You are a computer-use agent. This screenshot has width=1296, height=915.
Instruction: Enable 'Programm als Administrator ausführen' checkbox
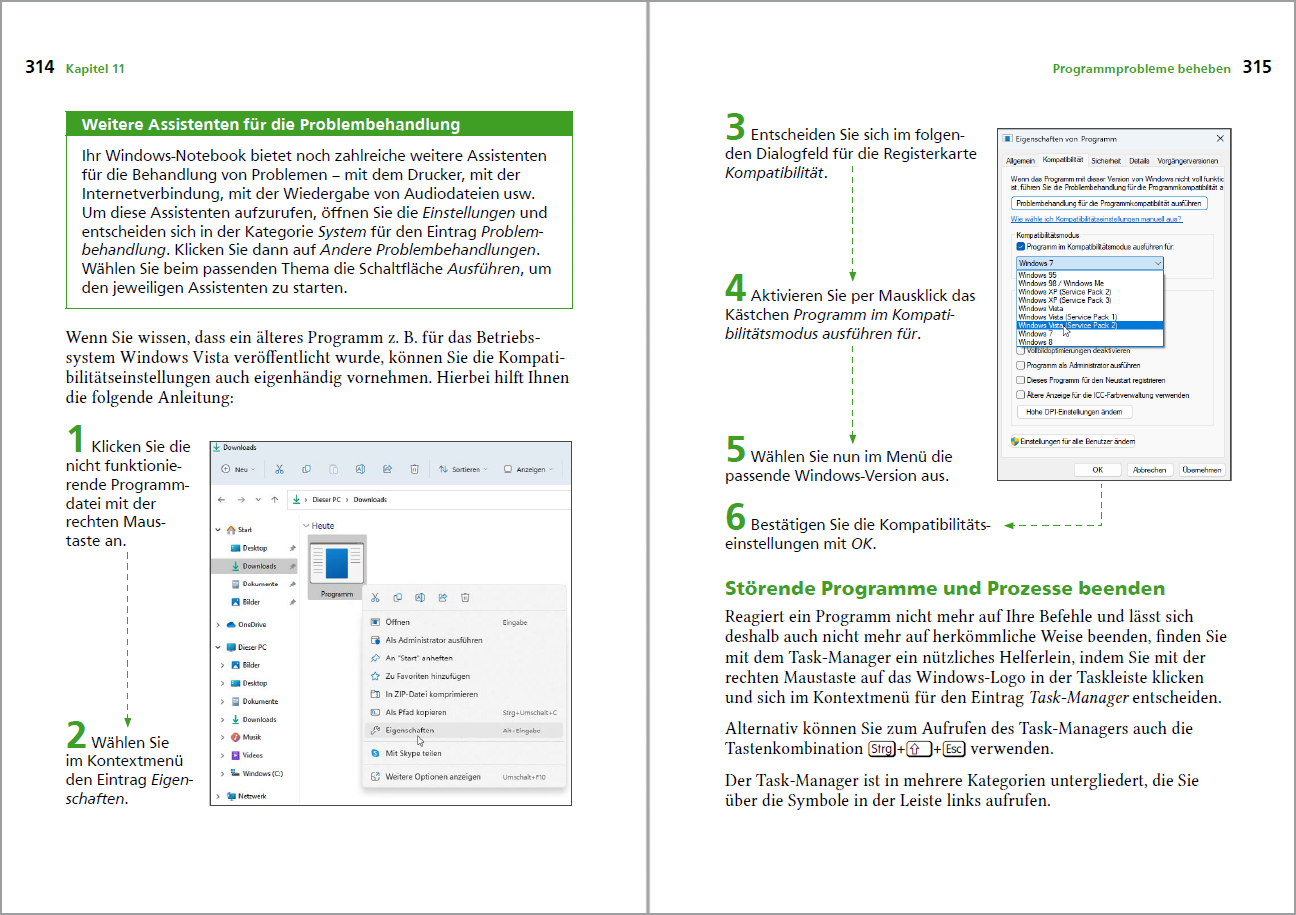[1020, 365]
